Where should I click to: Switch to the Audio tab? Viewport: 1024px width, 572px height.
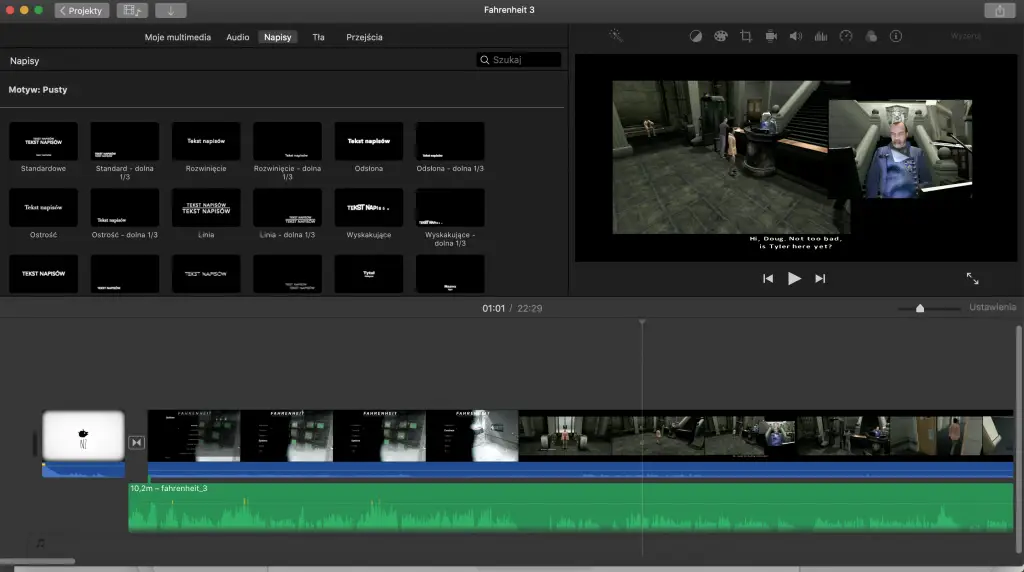pos(238,37)
